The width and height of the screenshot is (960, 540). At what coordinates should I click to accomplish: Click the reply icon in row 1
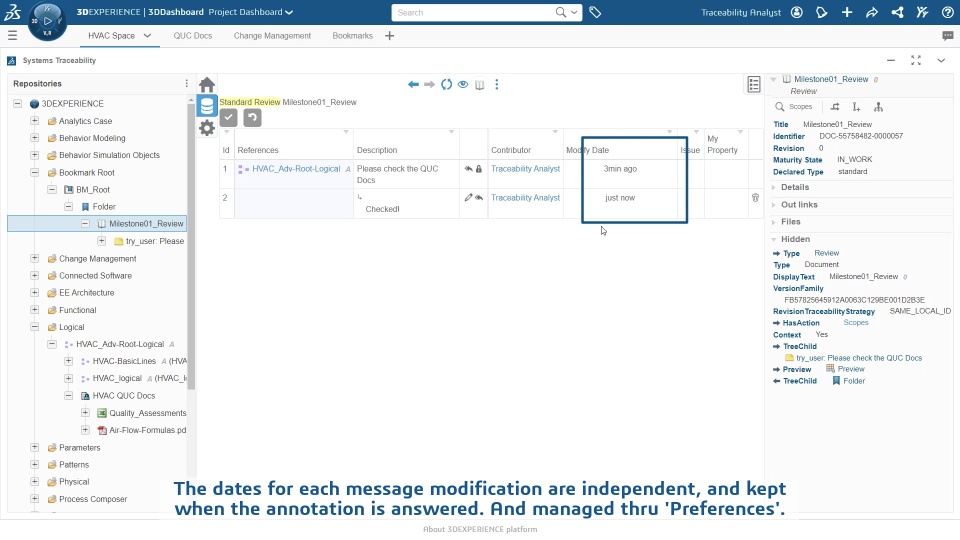click(x=468, y=169)
